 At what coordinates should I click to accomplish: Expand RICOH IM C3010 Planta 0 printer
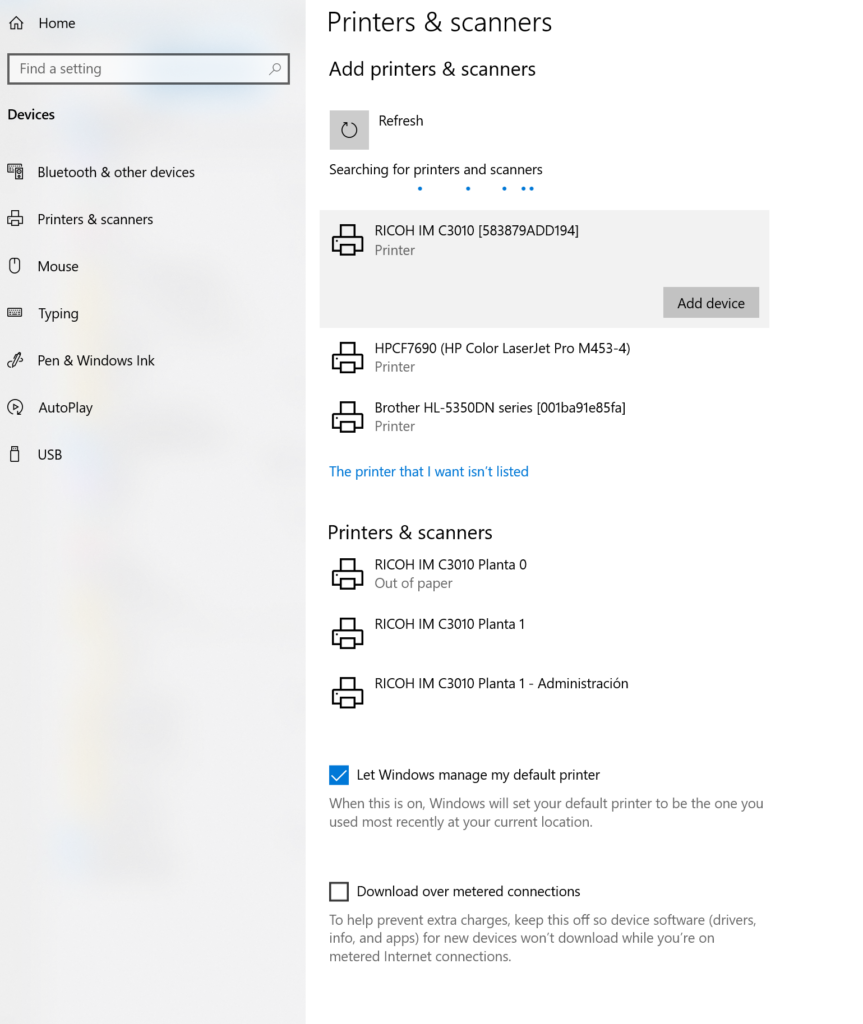pyautogui.click(x=450, y=573)
